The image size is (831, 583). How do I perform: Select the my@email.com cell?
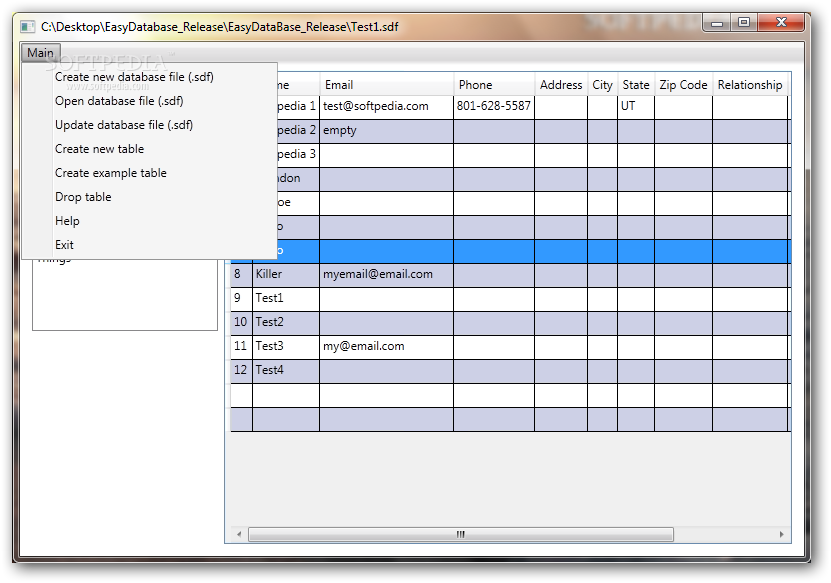coord(386,347)
